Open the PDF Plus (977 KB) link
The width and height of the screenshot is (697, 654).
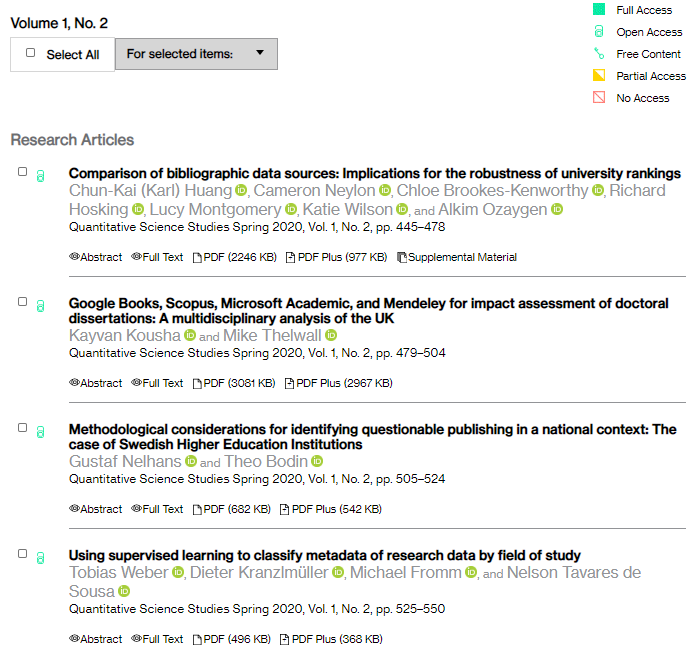click(336, 257)
